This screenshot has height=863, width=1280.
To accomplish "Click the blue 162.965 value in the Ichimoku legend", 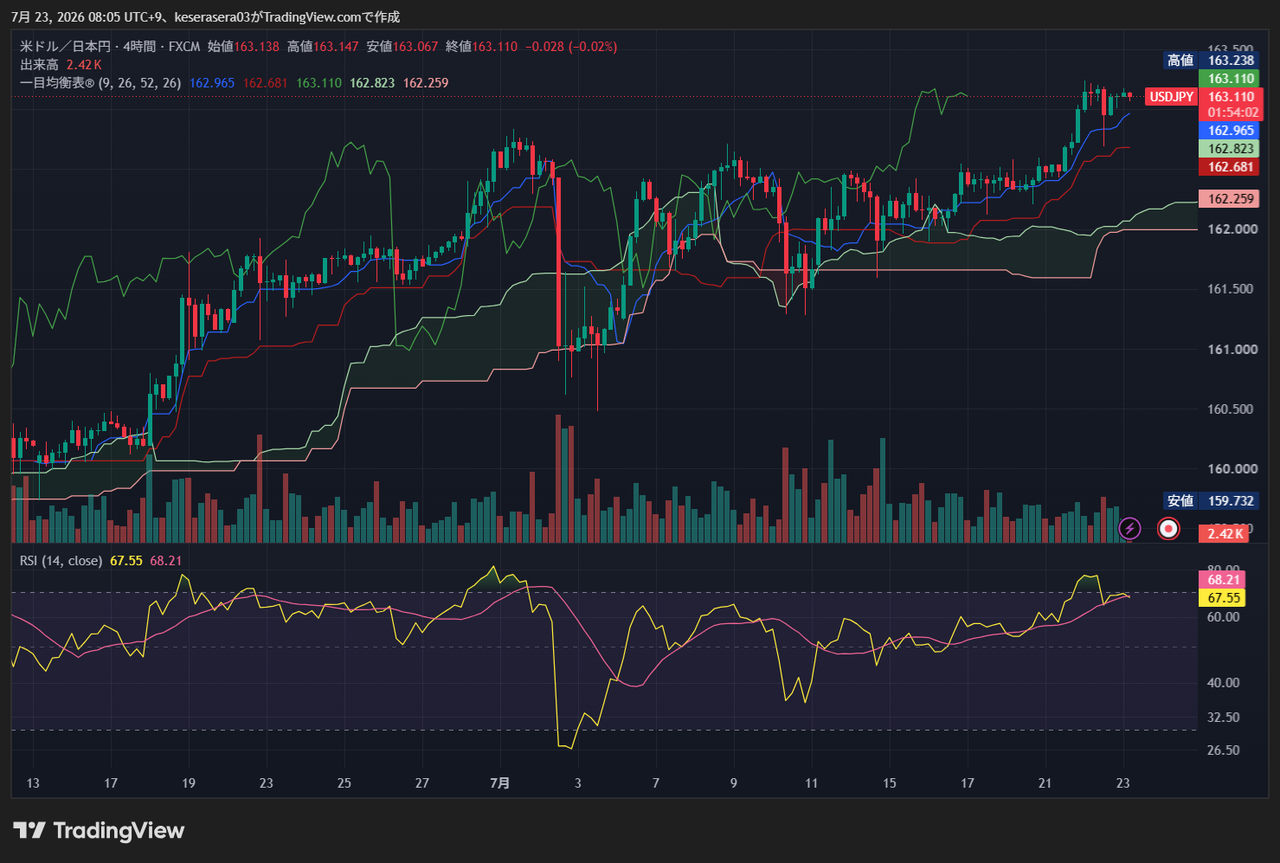I will pos(212,83).
